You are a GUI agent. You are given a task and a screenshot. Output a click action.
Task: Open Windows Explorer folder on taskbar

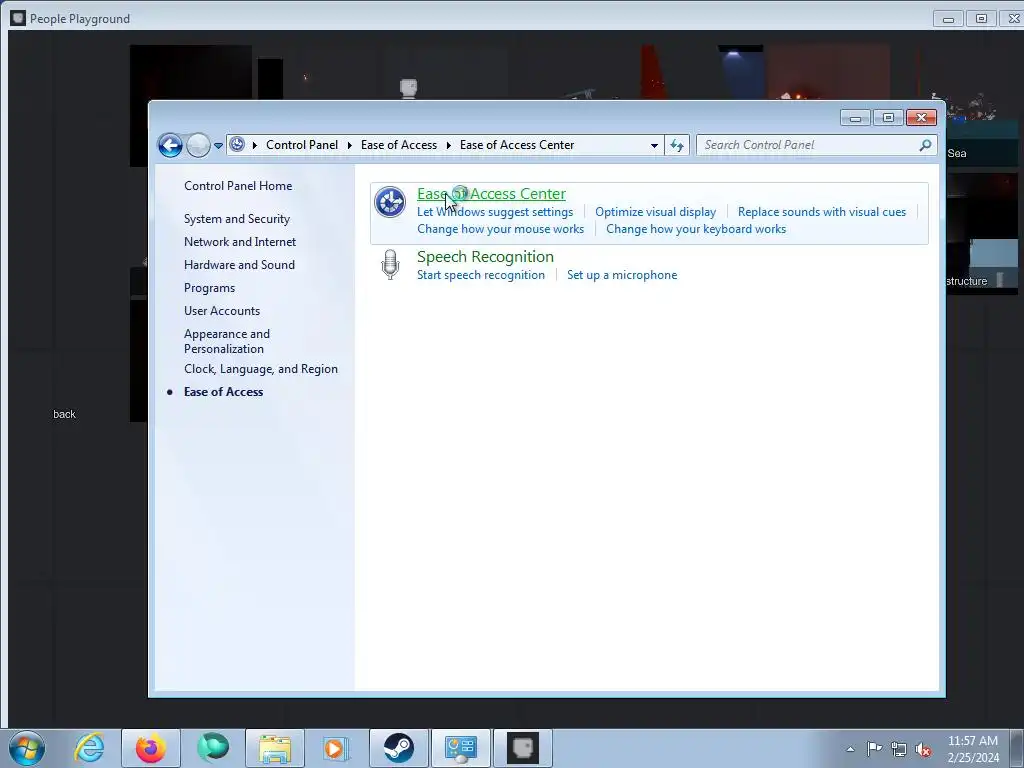275,748
